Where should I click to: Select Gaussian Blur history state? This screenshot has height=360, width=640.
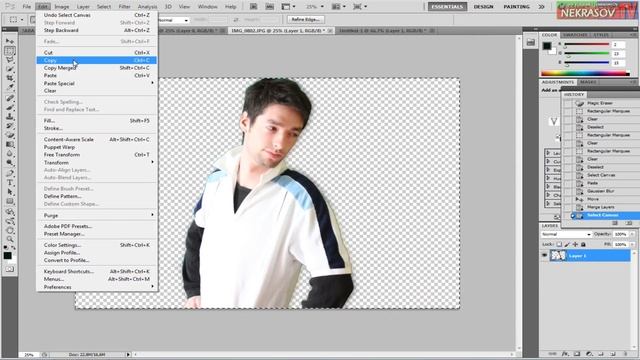pyautogui.click(x=602, y=191)
